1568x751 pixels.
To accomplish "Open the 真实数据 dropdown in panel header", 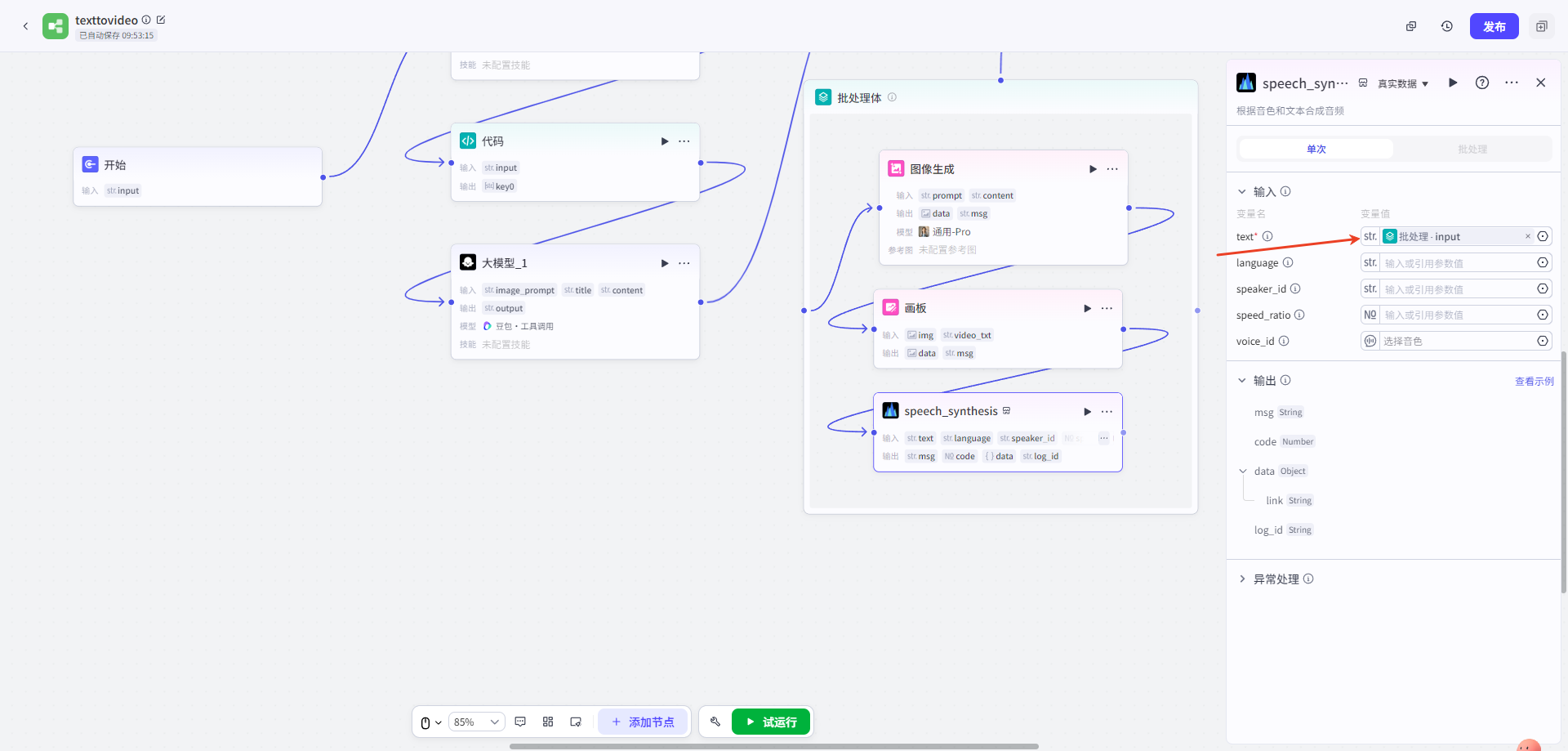I will click(1402, 83).
